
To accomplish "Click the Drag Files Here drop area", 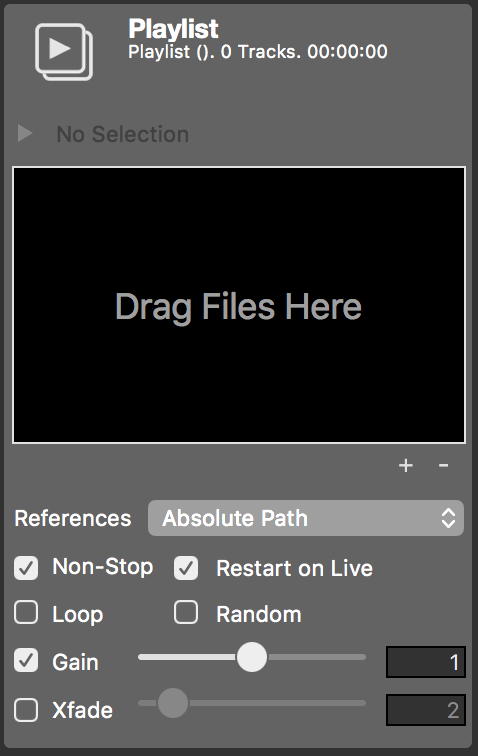I will pos(239,305).
